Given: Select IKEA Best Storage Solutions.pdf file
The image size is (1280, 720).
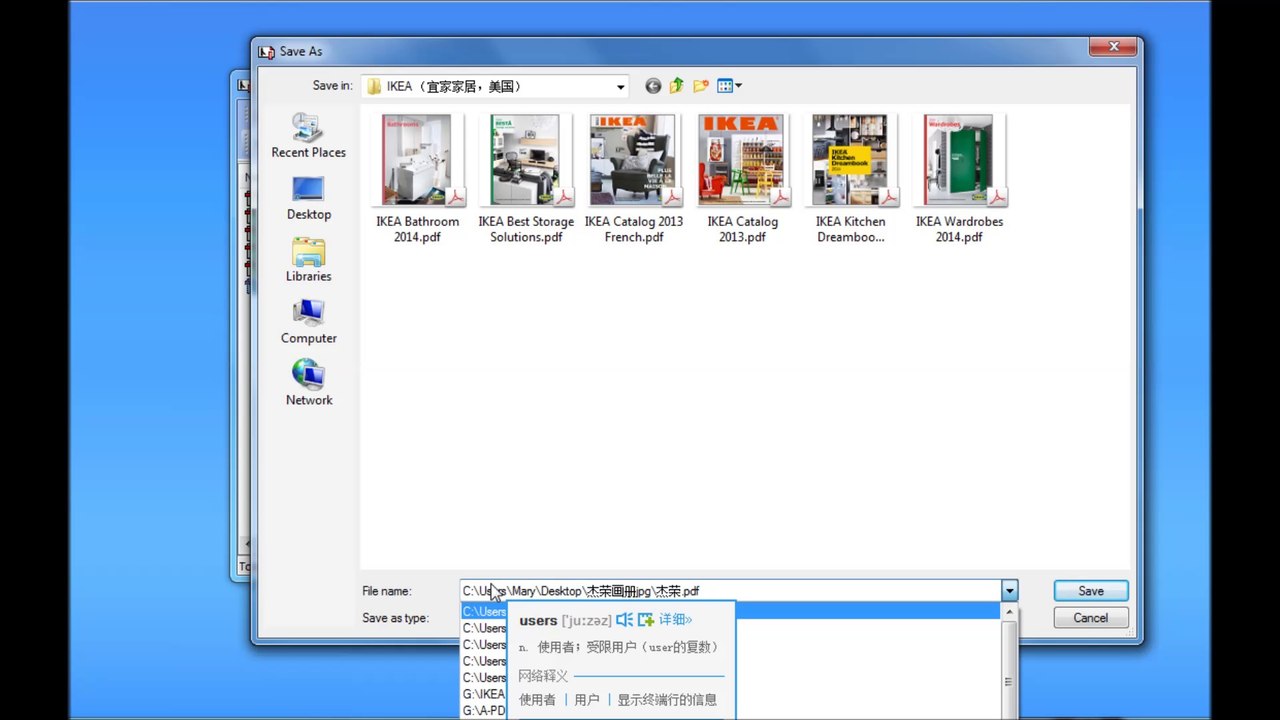Looking at the screenshot, I should [x=526, y=178].
